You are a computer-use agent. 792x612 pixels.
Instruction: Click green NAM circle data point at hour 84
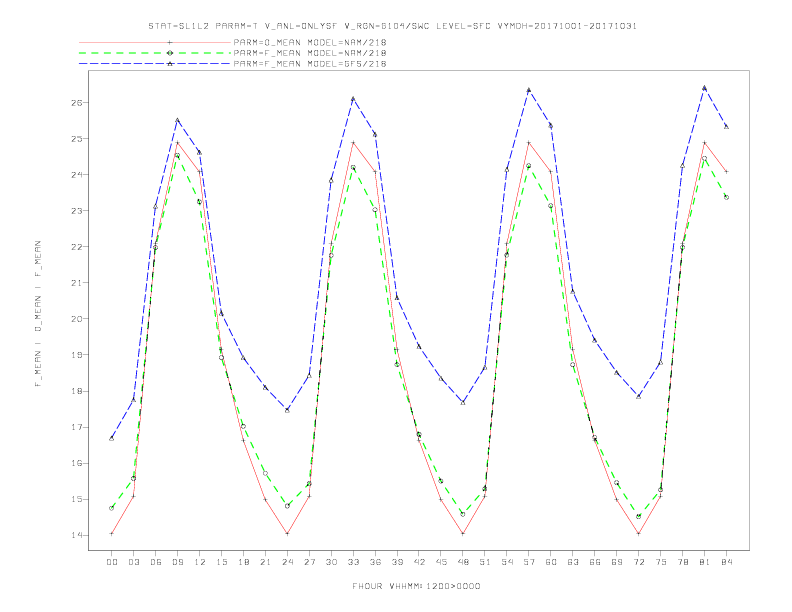[x=726, y=197]
